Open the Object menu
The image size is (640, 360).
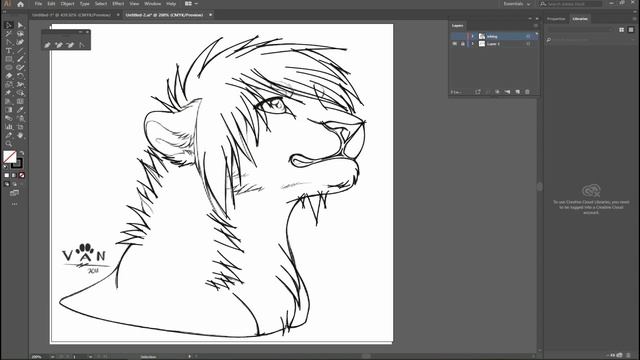(67, 4)
